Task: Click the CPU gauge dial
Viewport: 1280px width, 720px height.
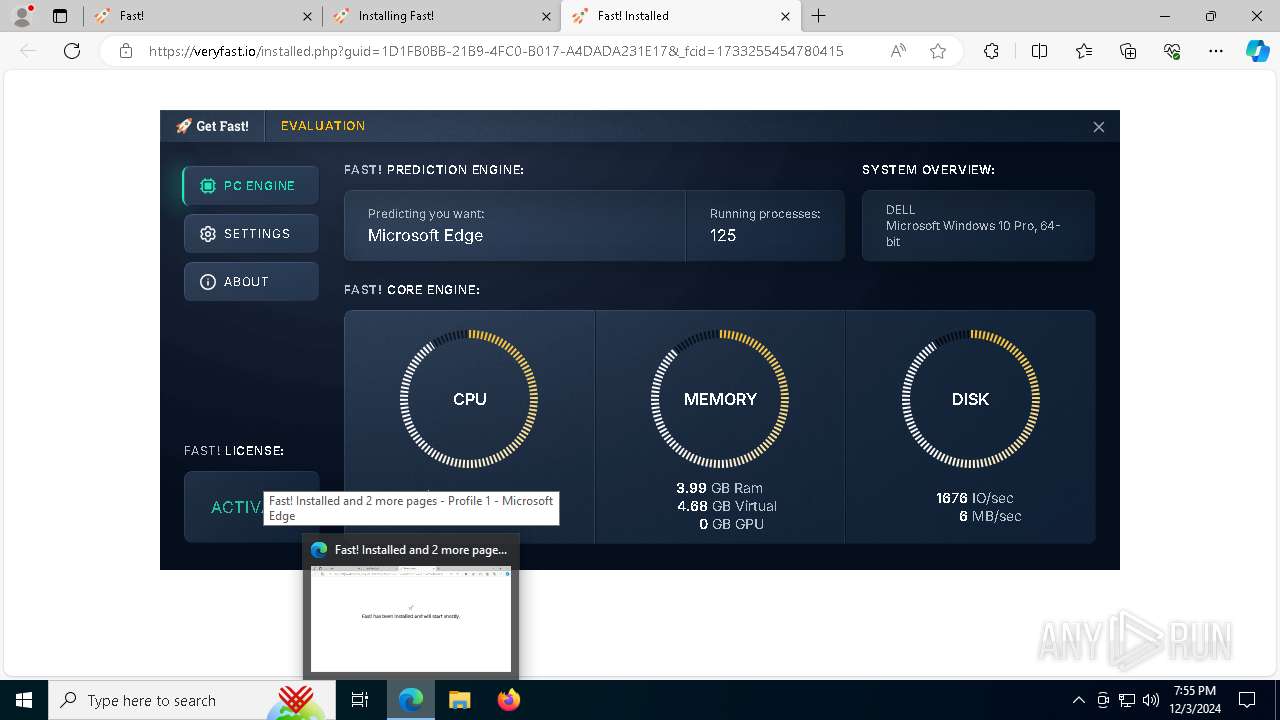Action: 469,399
